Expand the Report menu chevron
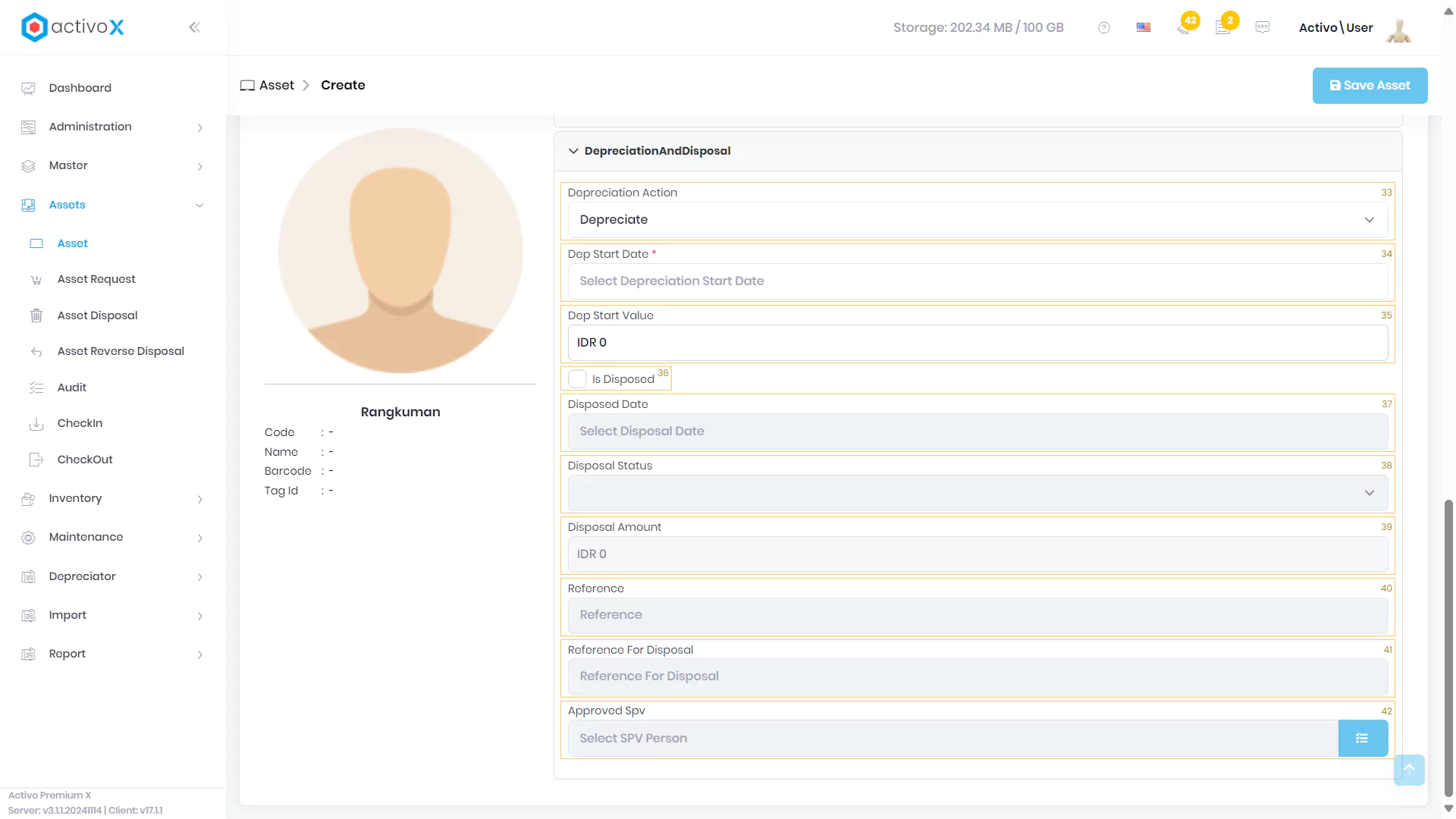1456x819 pixels. (199, 654)
